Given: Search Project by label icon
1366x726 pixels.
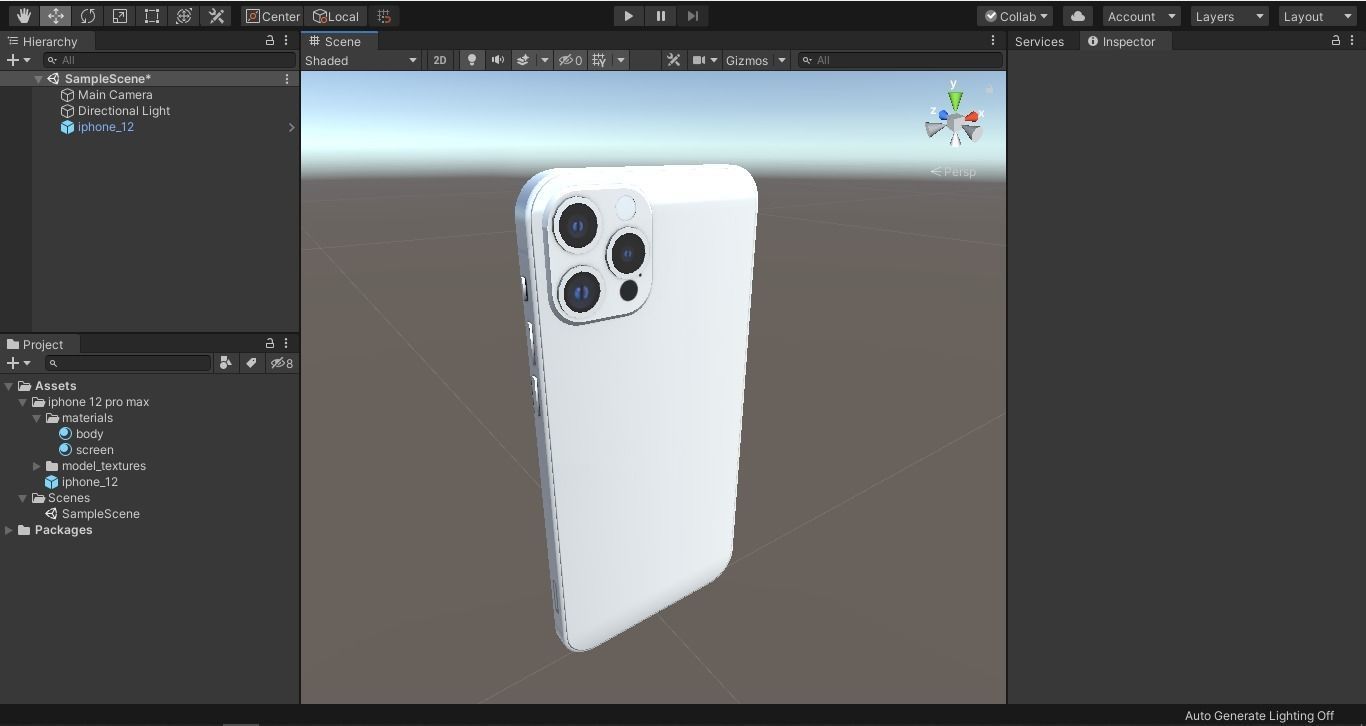Looking at the screenshot, I should click(251, 363).
